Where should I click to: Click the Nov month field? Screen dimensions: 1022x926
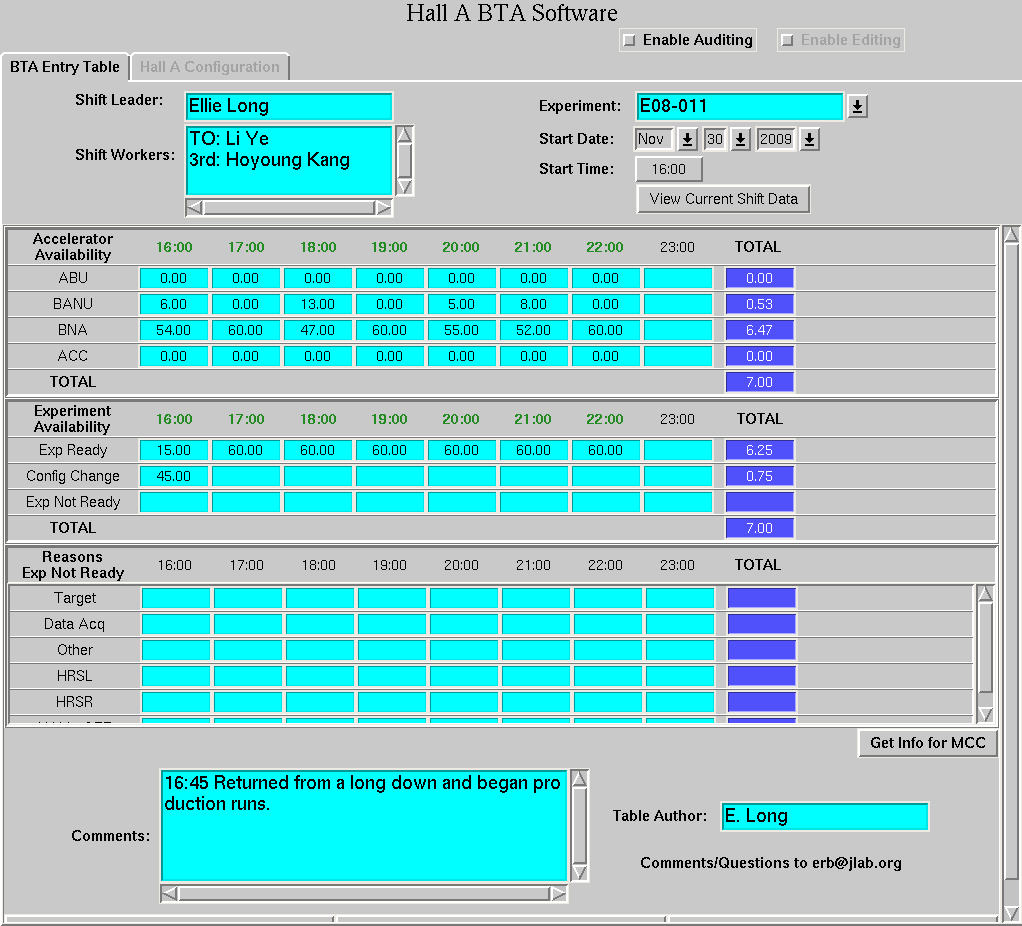[x=654, y=139]
